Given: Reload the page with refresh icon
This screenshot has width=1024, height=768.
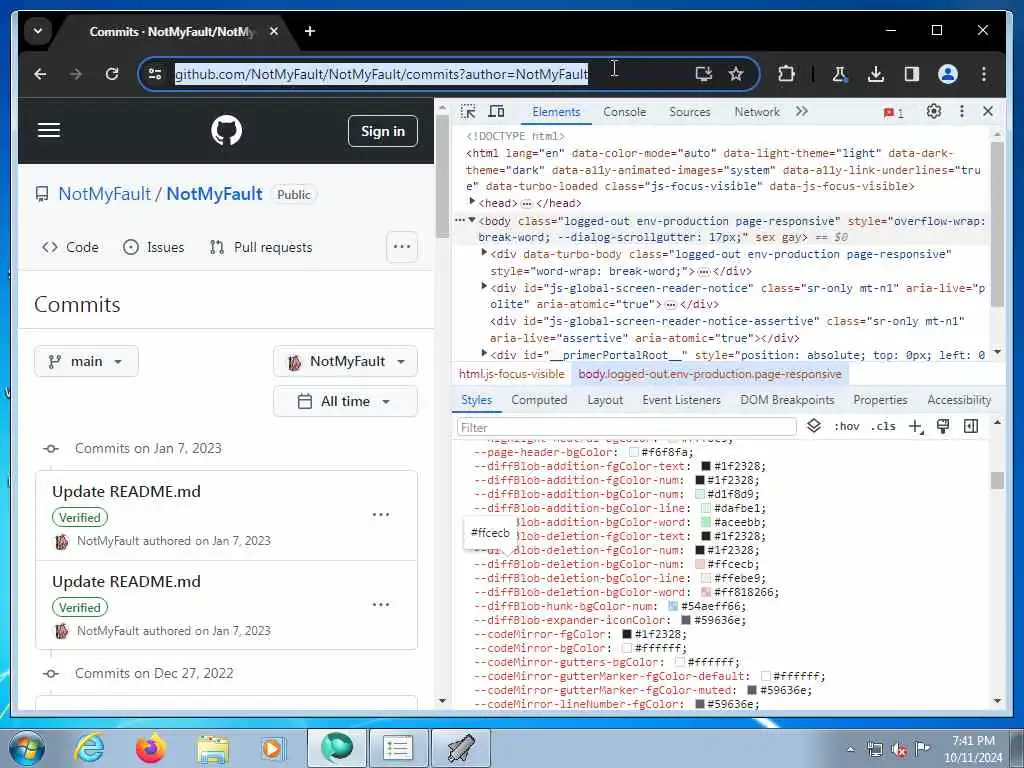Looking at the screenshot, I should [112, 74].
